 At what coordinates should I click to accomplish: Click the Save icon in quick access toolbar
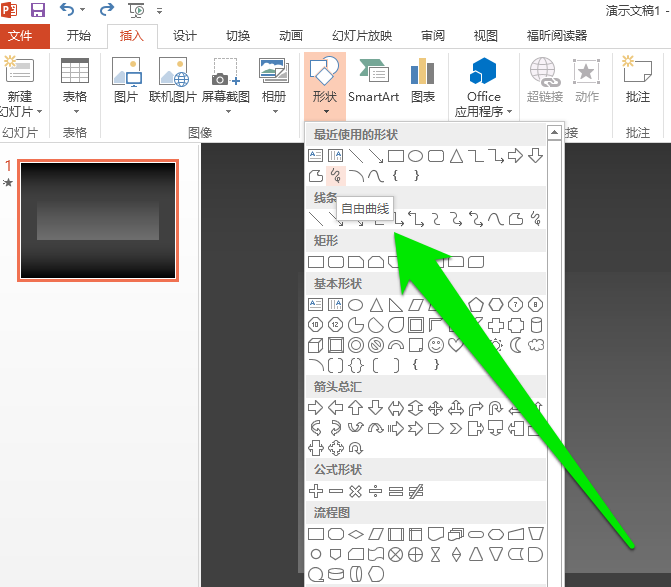(x=38, y=9)
